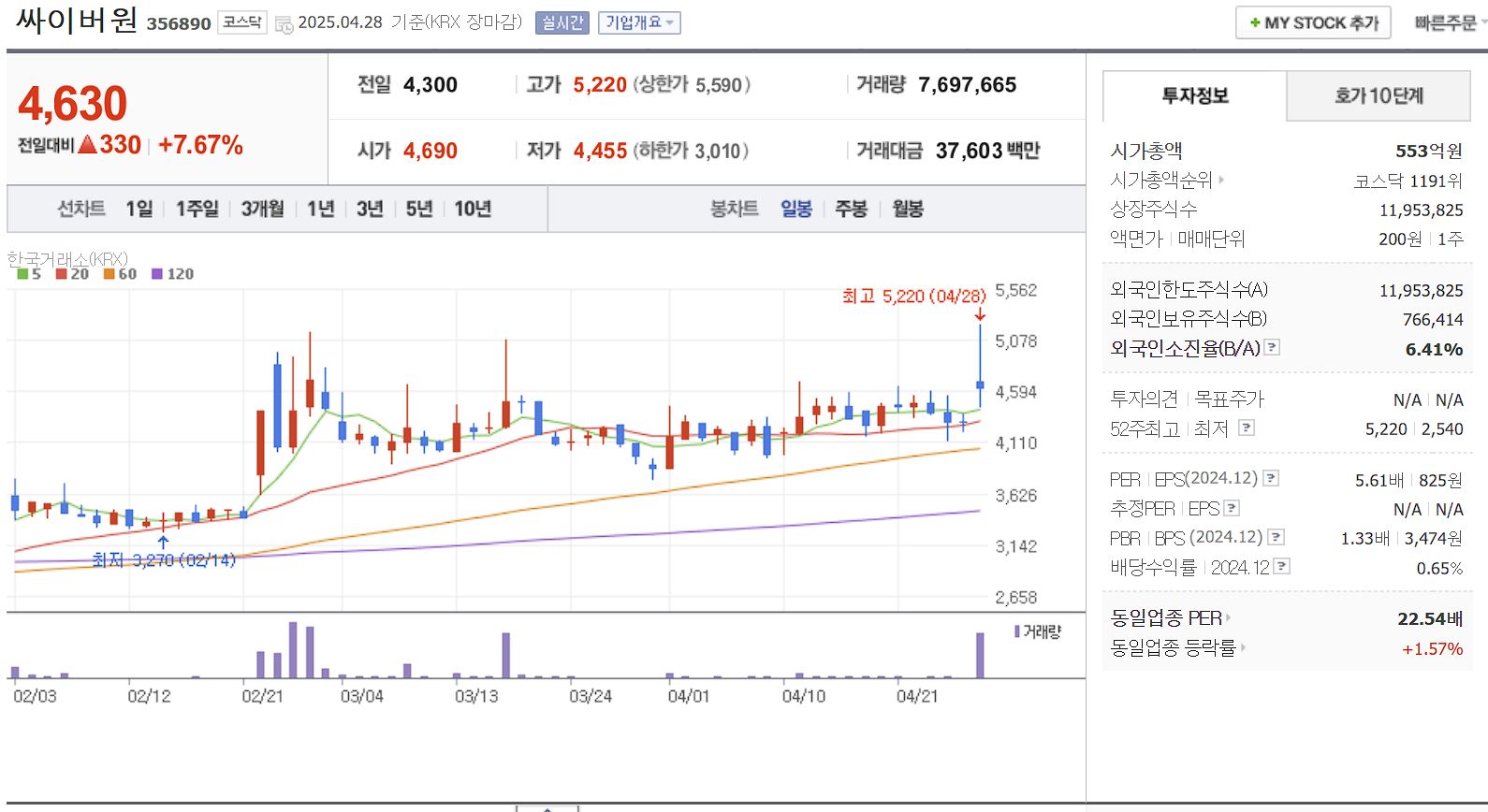Select the 주봉 candle chart

click(x=852, y=209)
